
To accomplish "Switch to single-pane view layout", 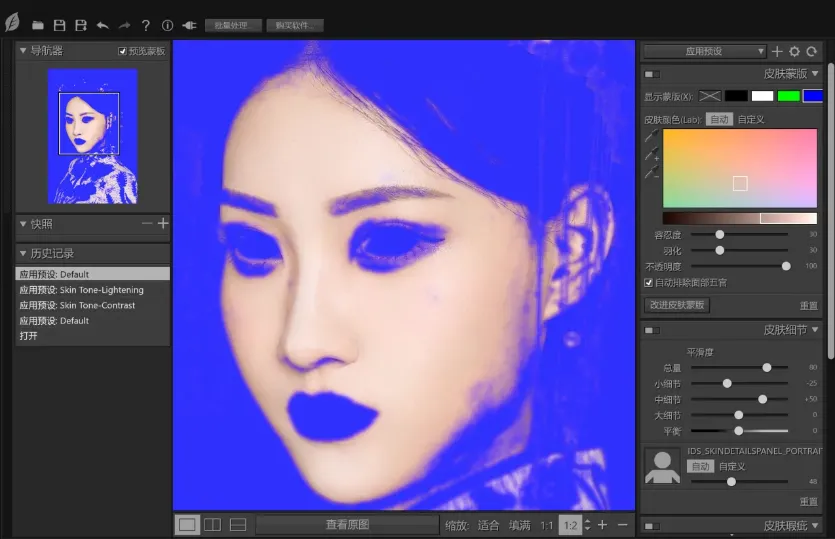I will pos(187,525).
